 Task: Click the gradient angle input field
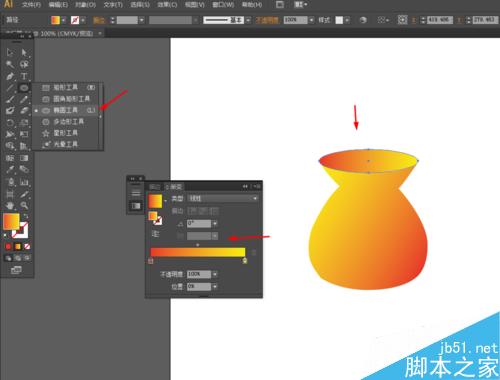199,223
